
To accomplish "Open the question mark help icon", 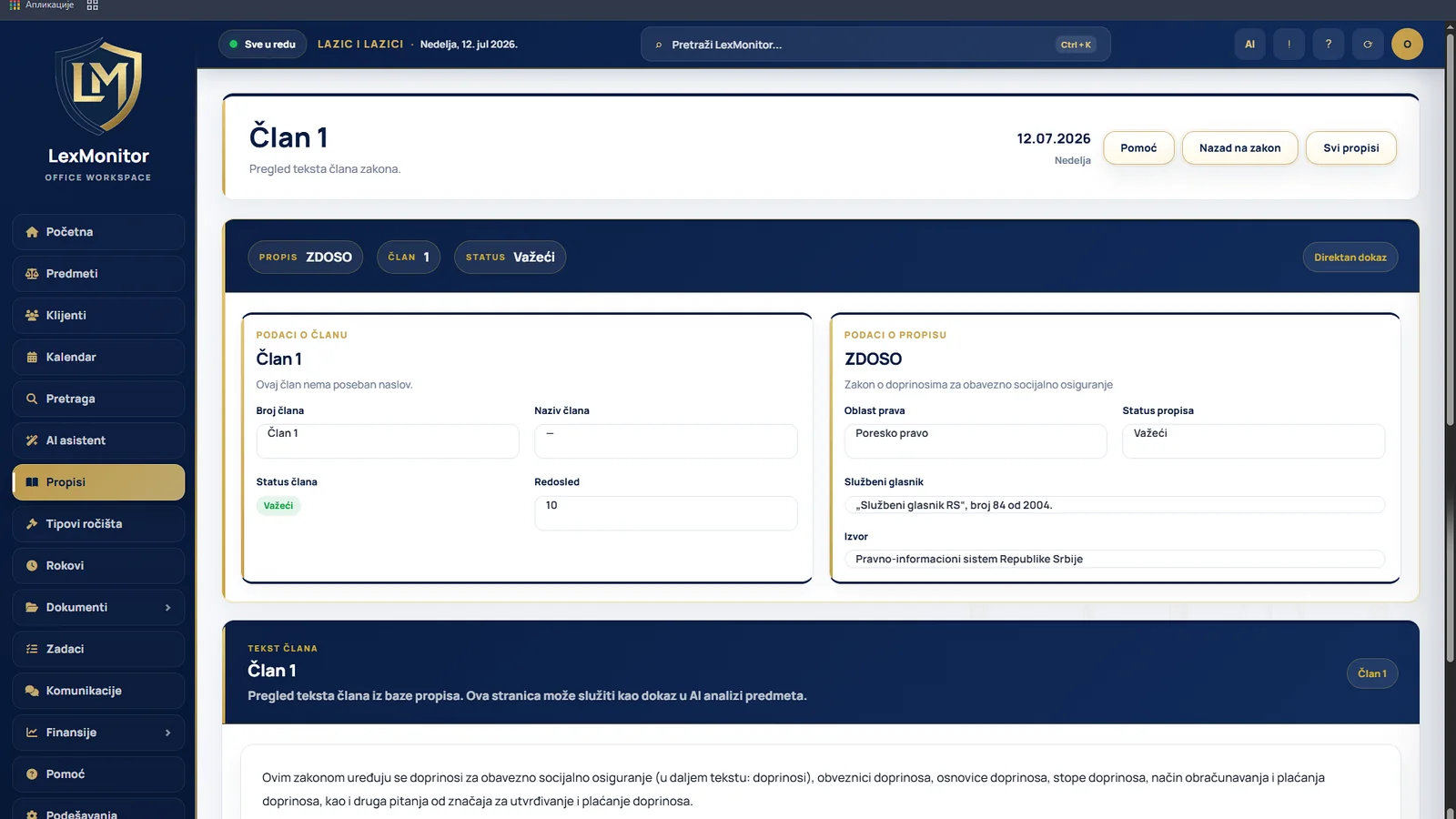I will [1329, 44].
